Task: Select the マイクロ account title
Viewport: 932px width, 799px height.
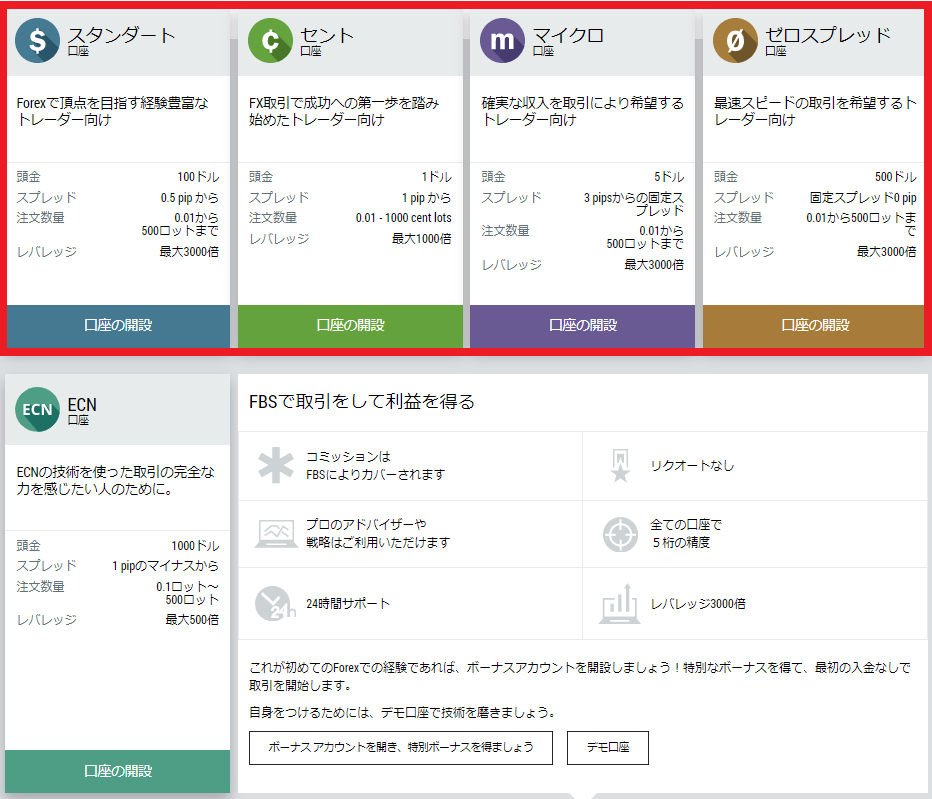Action: (x=568, y=35)
